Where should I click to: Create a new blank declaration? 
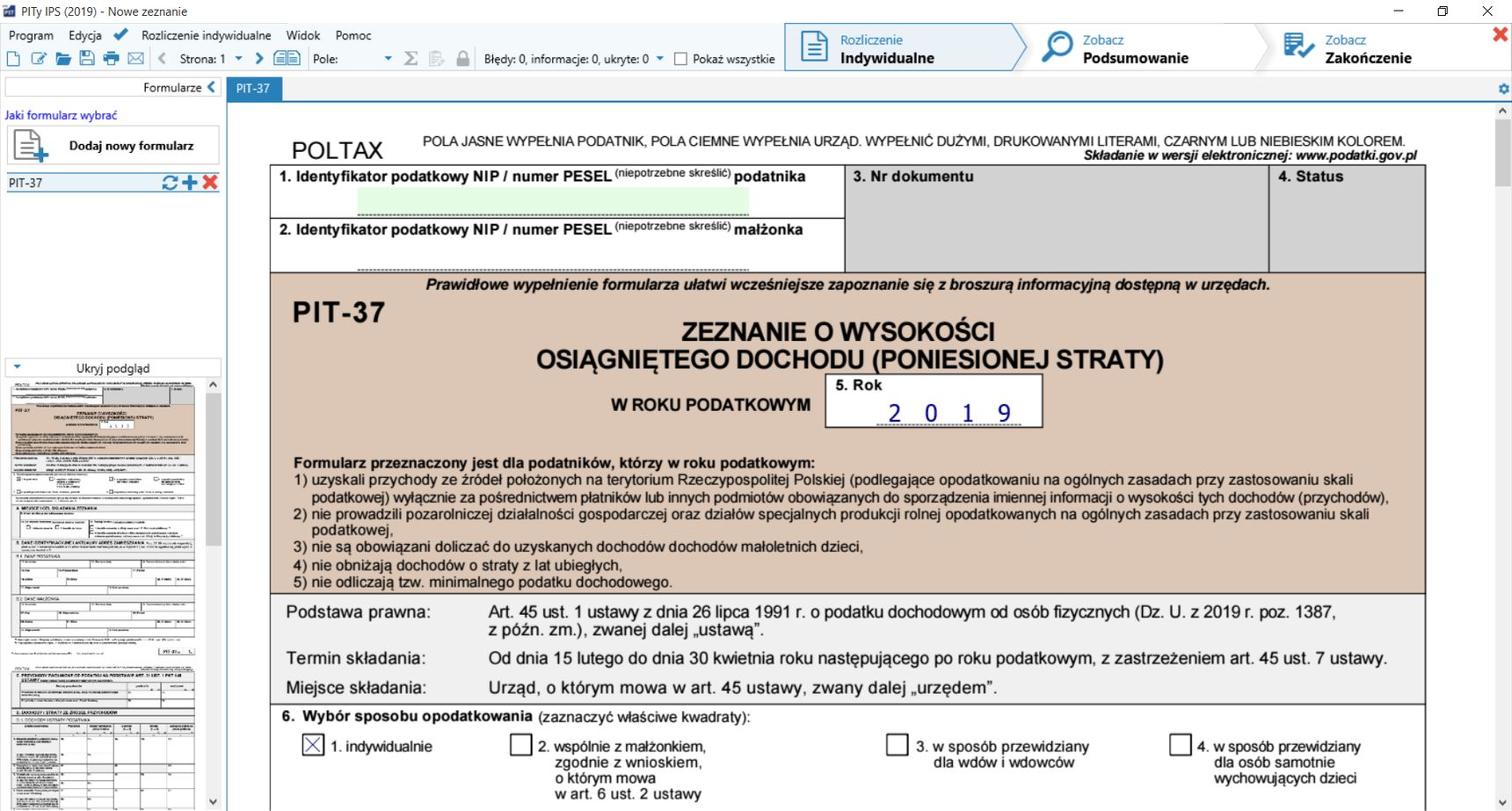click(13, 59)
